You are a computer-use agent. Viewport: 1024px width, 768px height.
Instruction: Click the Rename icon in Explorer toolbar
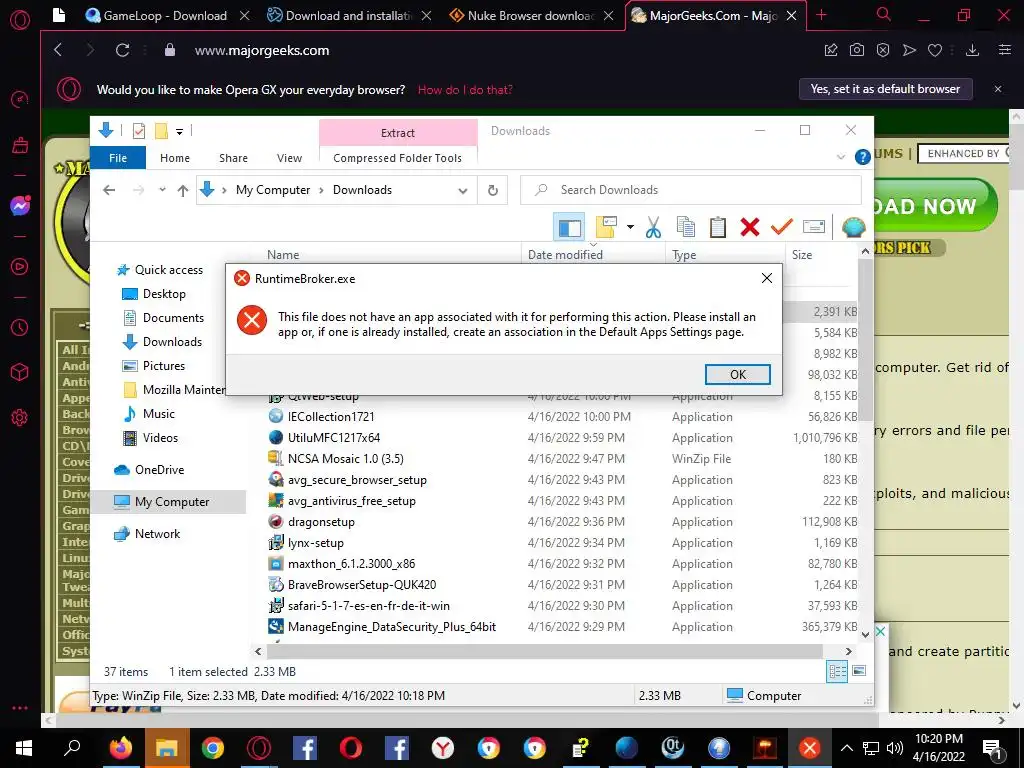(x=814, y=227)
